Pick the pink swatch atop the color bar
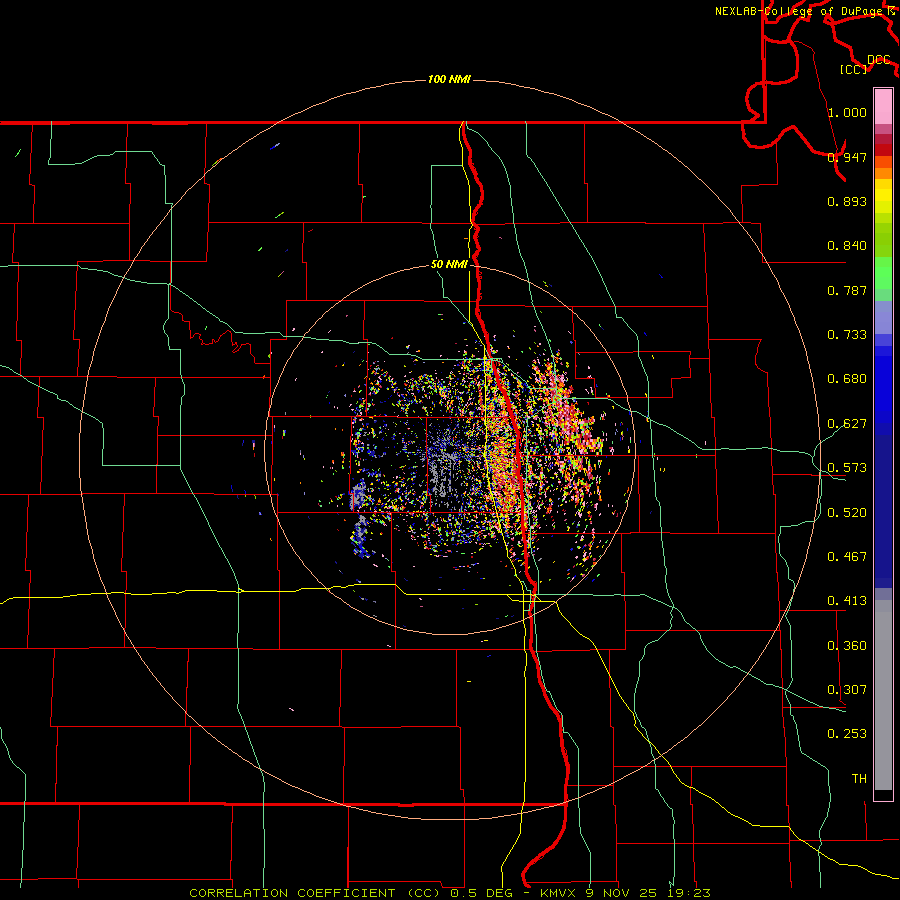 click(883, 106)
